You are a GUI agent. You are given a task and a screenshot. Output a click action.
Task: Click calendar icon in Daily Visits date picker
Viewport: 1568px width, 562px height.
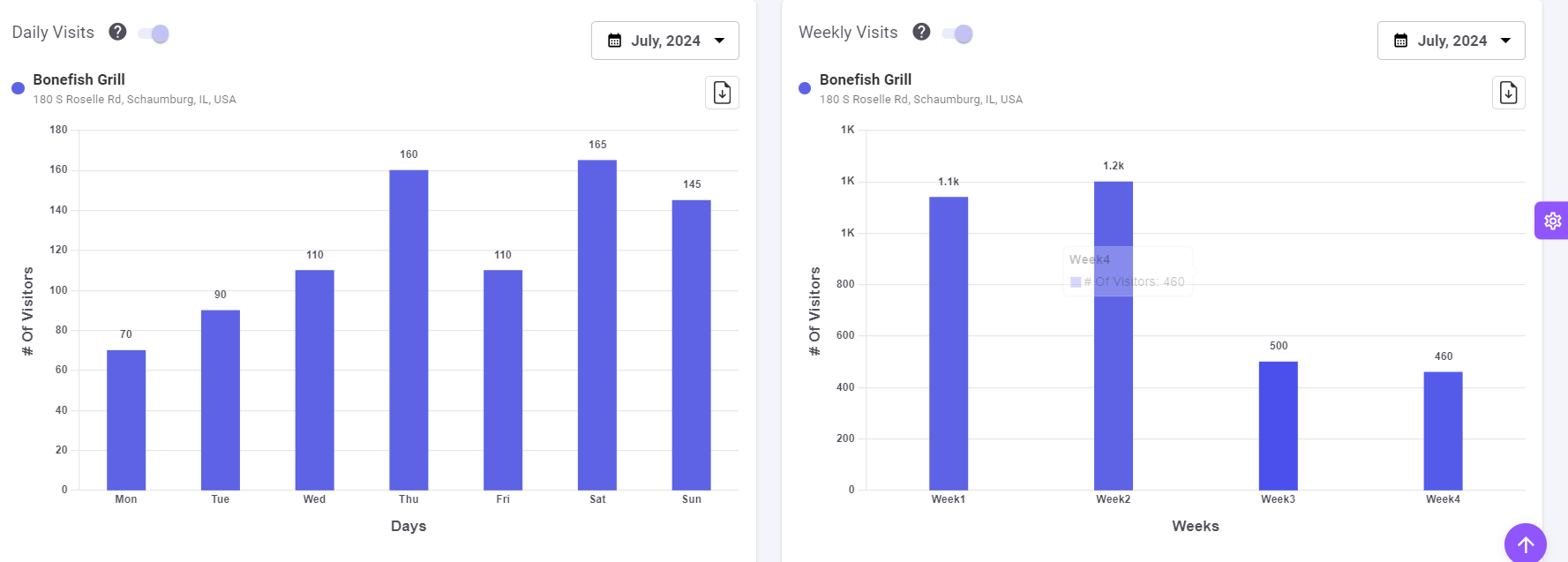615,41
